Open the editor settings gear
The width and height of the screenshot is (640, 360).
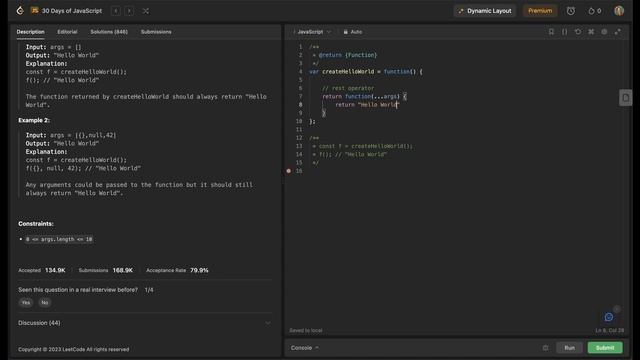coord(604,32)
